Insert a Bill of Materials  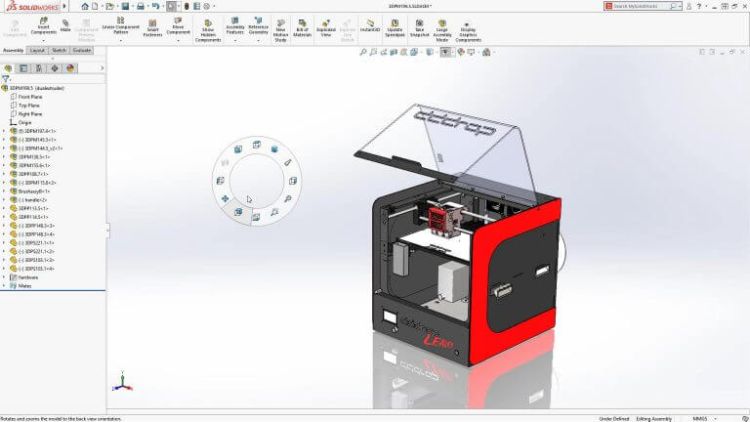click(x=302, y=28)
